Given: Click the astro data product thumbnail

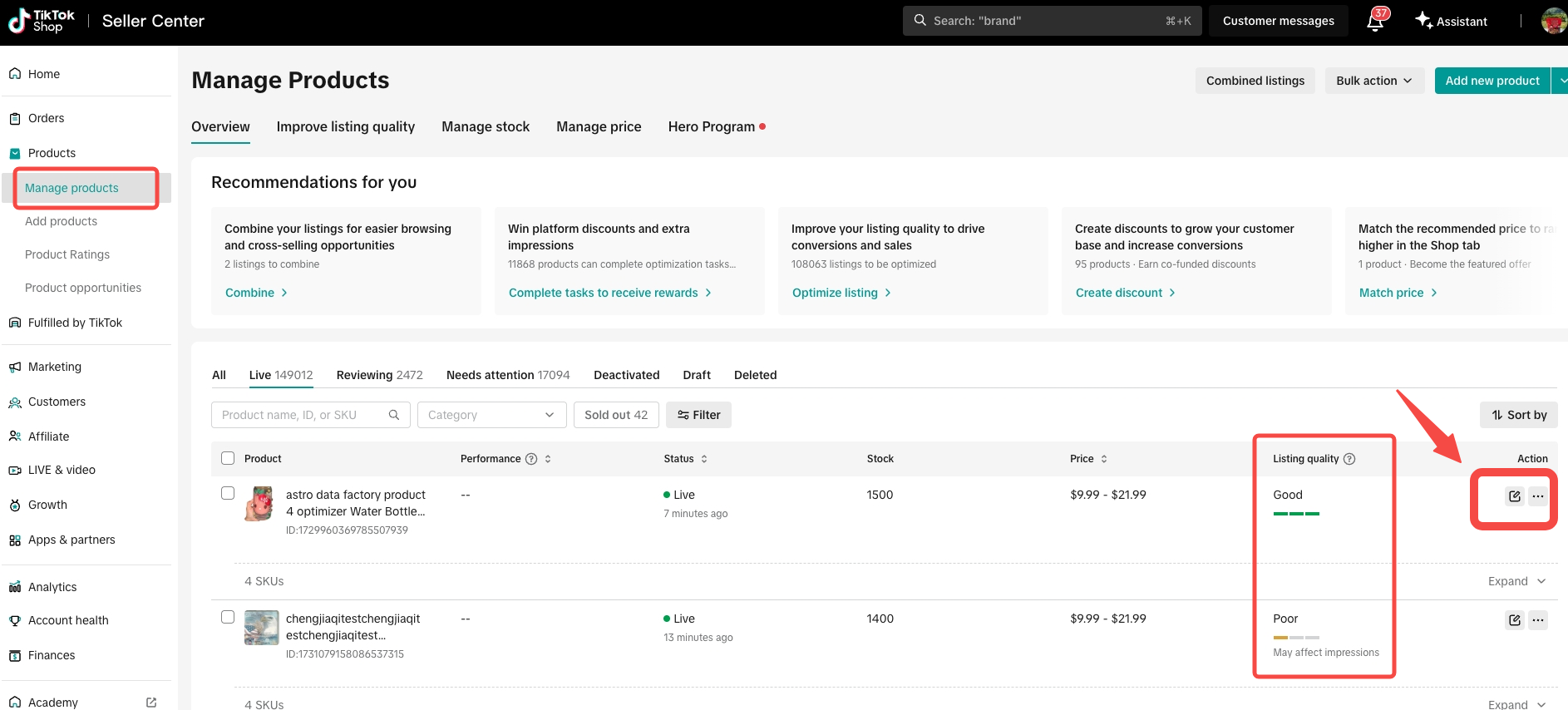Looking at the screenshot, I should (x=260, y=504).
